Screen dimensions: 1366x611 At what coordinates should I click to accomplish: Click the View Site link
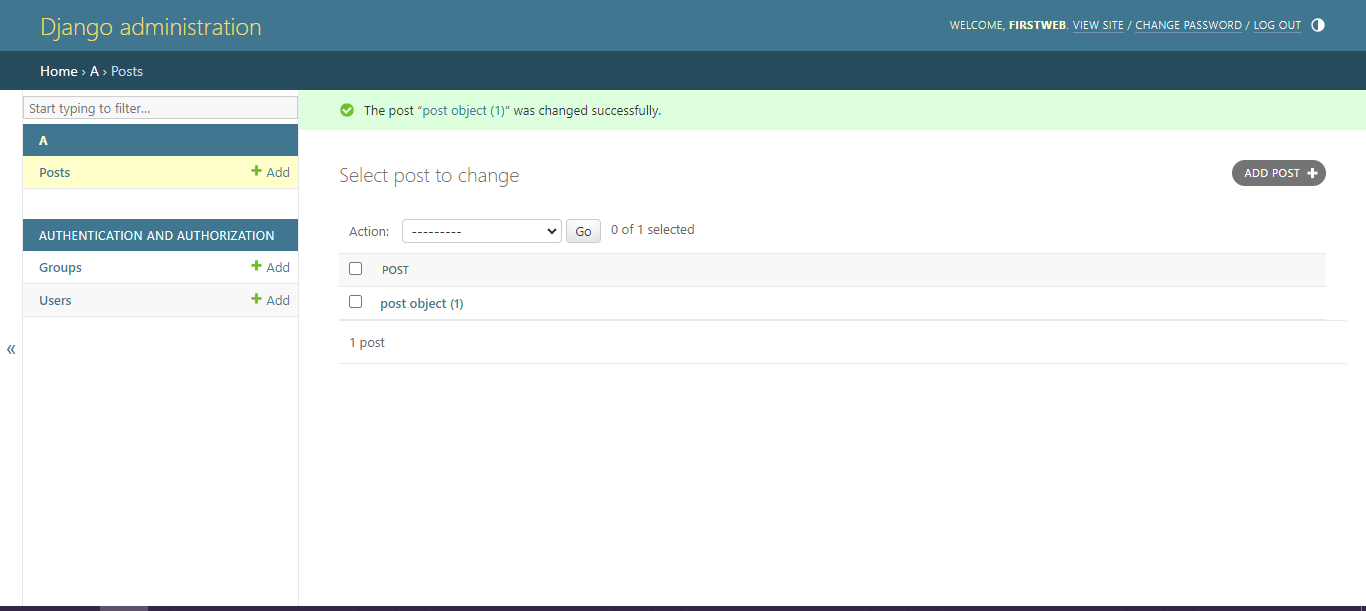(x=1098, y=25)
